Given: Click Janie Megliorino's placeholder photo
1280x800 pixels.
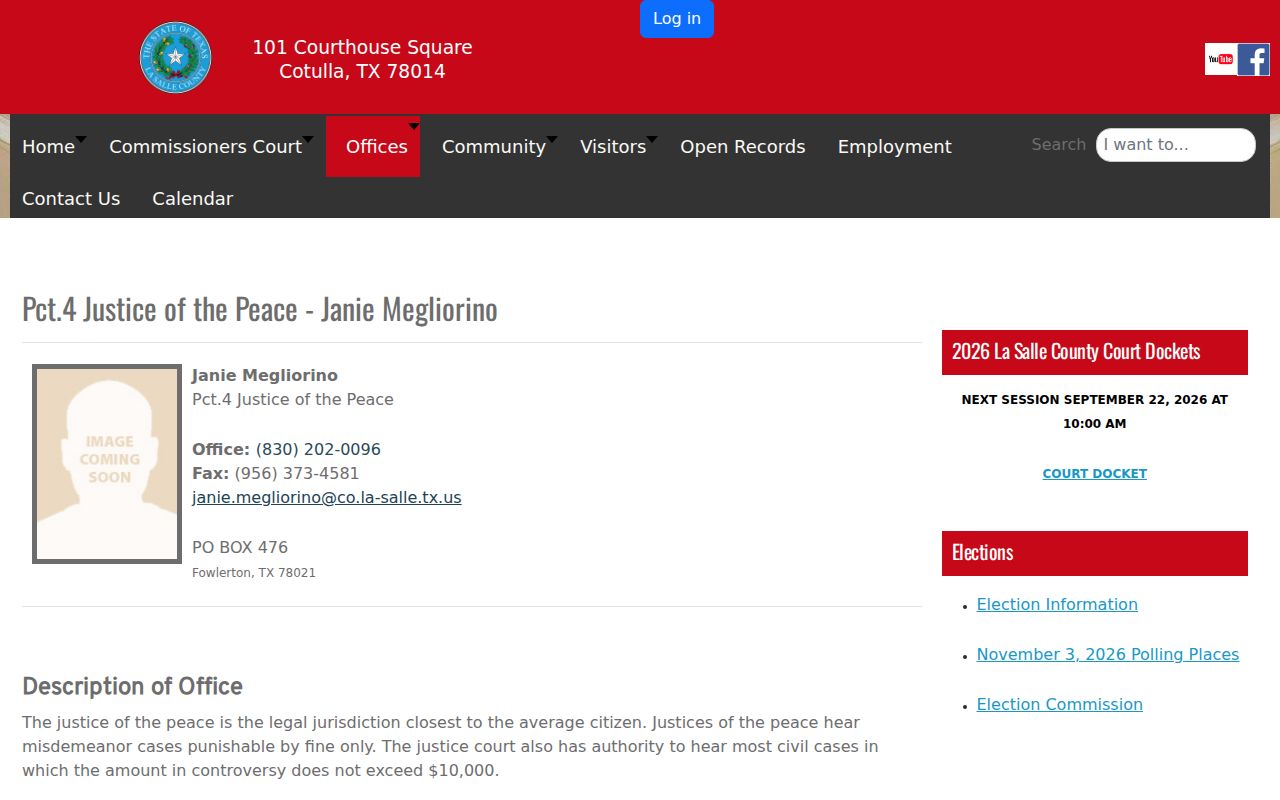Looking at the screenshot, I should point(107,464).
